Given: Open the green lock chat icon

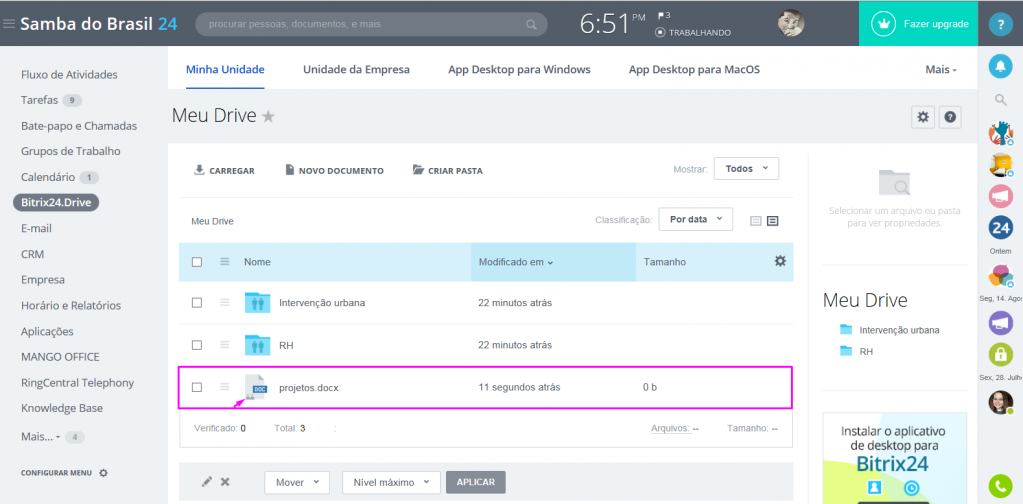Looking at the screenshot, I should coord(1000,354).
